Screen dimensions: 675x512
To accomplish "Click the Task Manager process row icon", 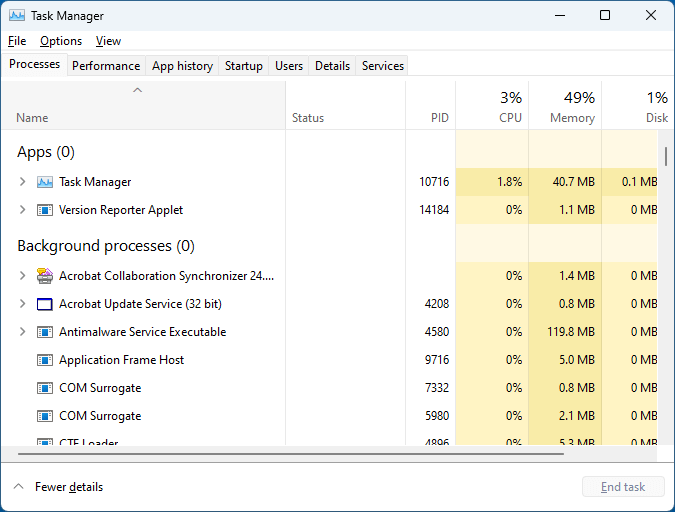I will [45, 182].
